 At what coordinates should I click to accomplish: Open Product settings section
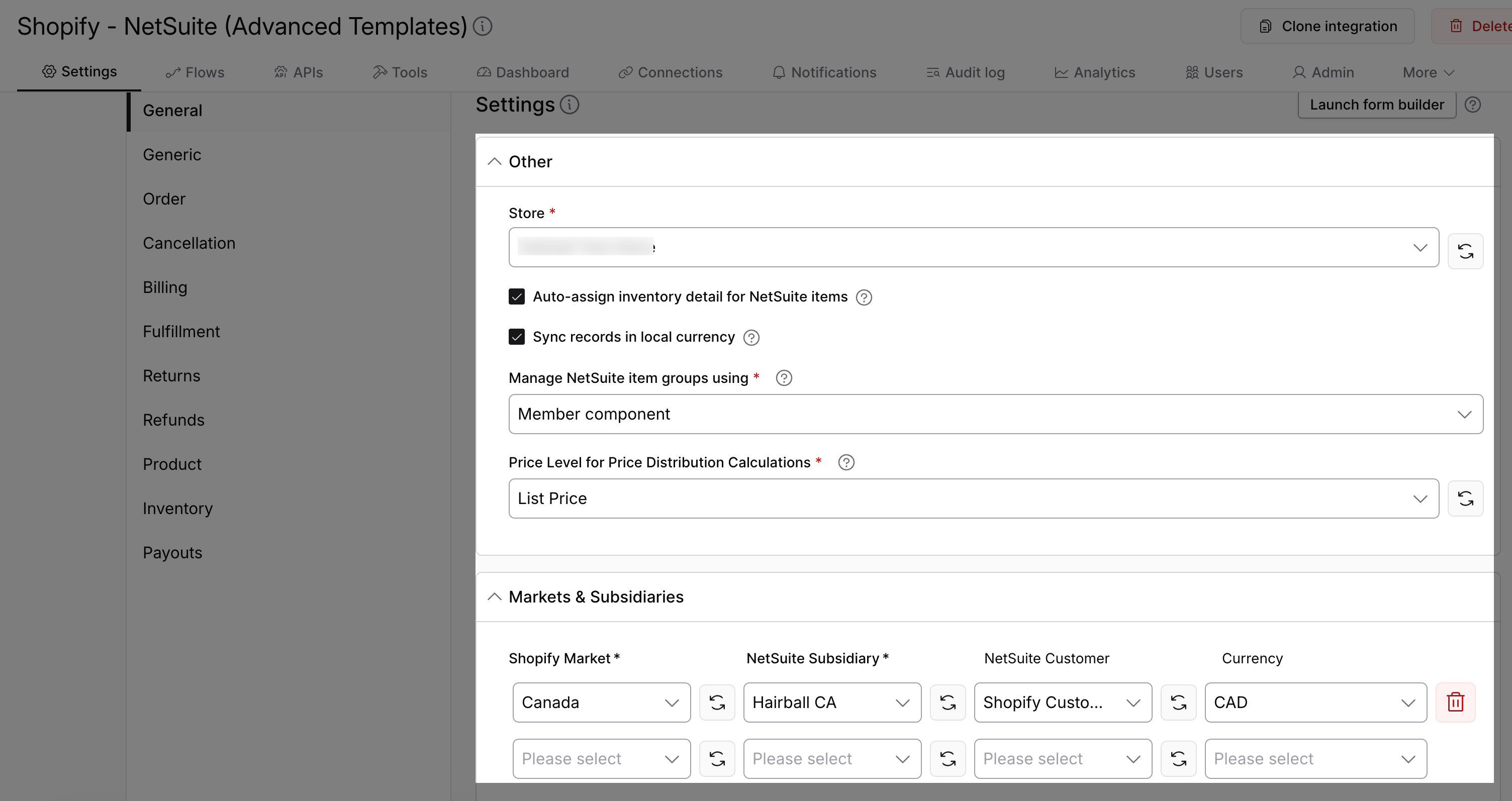click(x=172, y=465)
